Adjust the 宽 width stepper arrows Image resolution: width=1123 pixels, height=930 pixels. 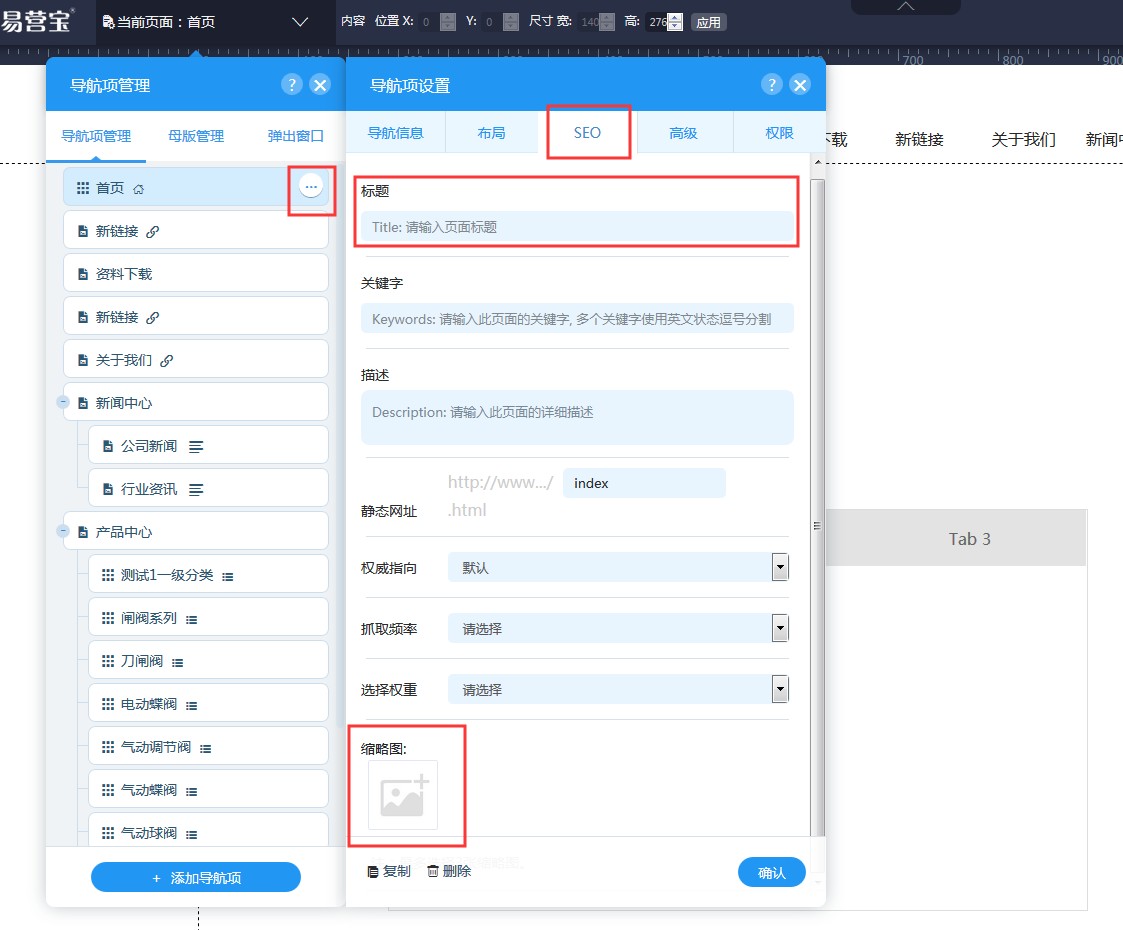coord(607,21)
